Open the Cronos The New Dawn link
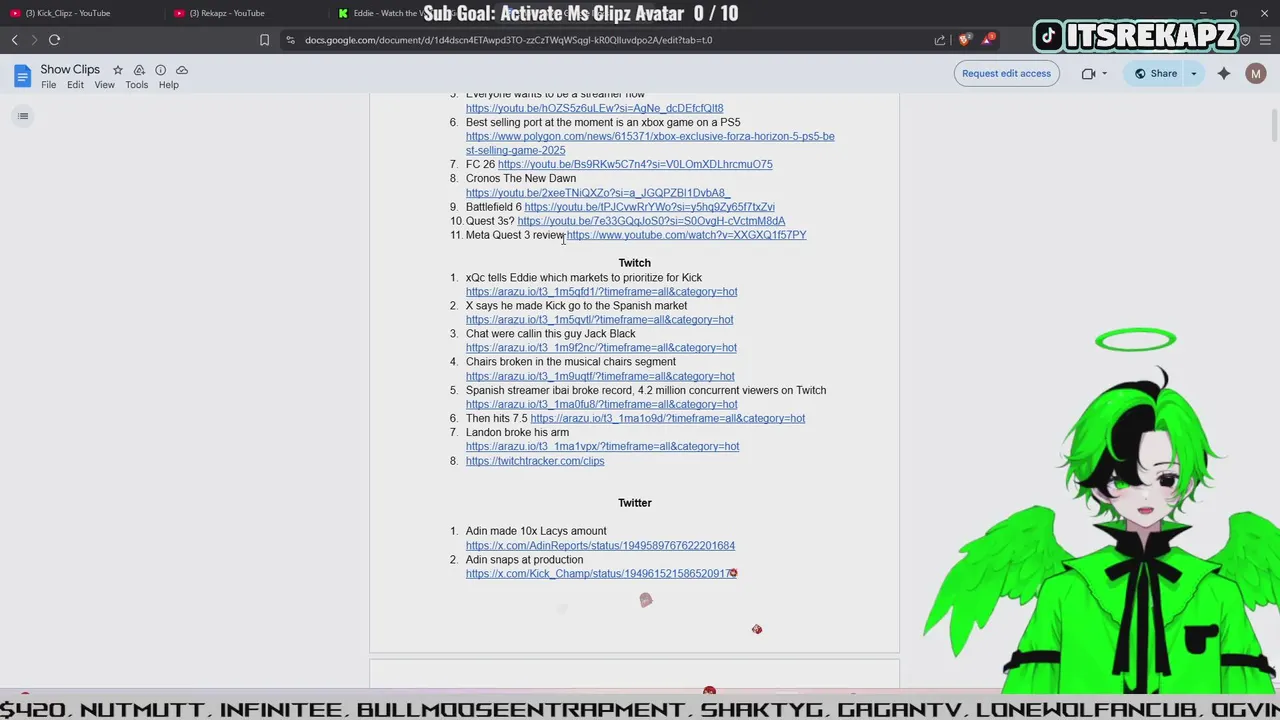The image size is (1280, 720). tap(598, 193)
